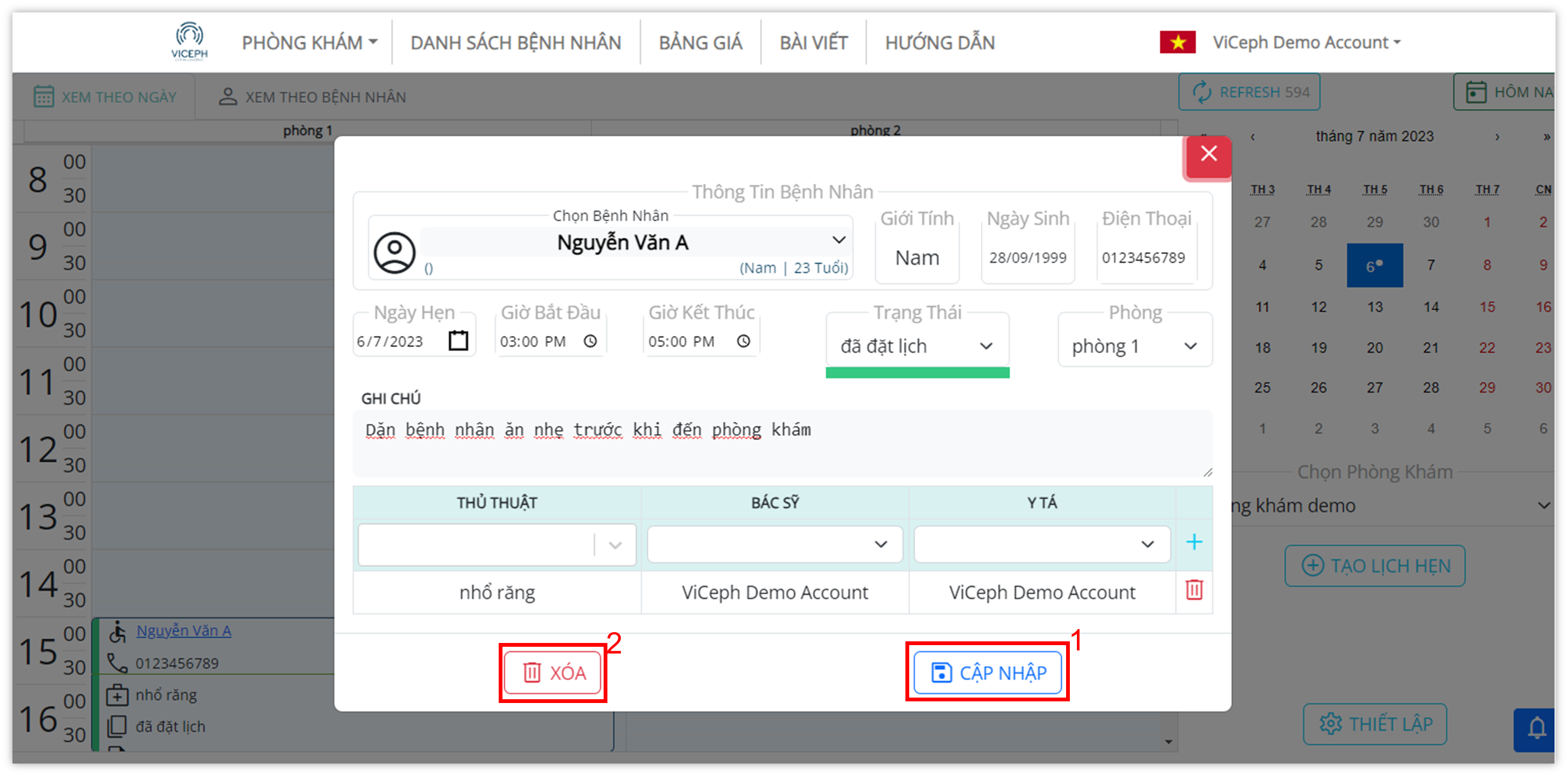Open the Phòng room dropdown
The height and width of the screenshot is (776, 1568).
tap(1135, 346)
